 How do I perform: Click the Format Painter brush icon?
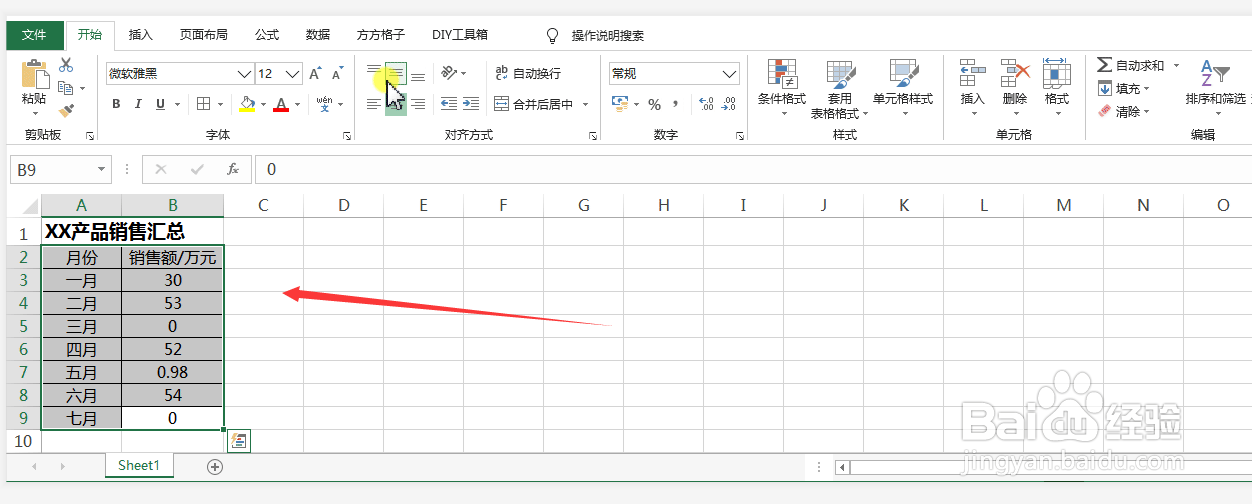[x=66, y=111]
